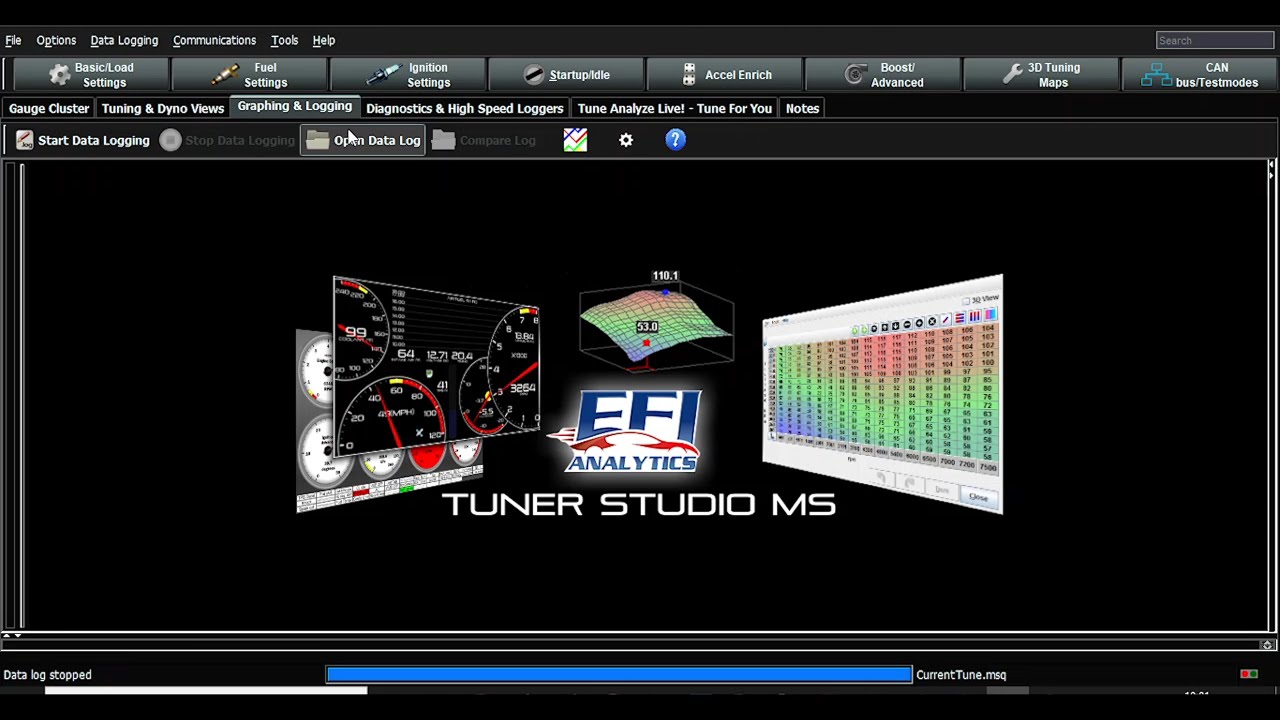
Task: Open the Basic/Load Settings toolbar button
Action: click(90, 75)
